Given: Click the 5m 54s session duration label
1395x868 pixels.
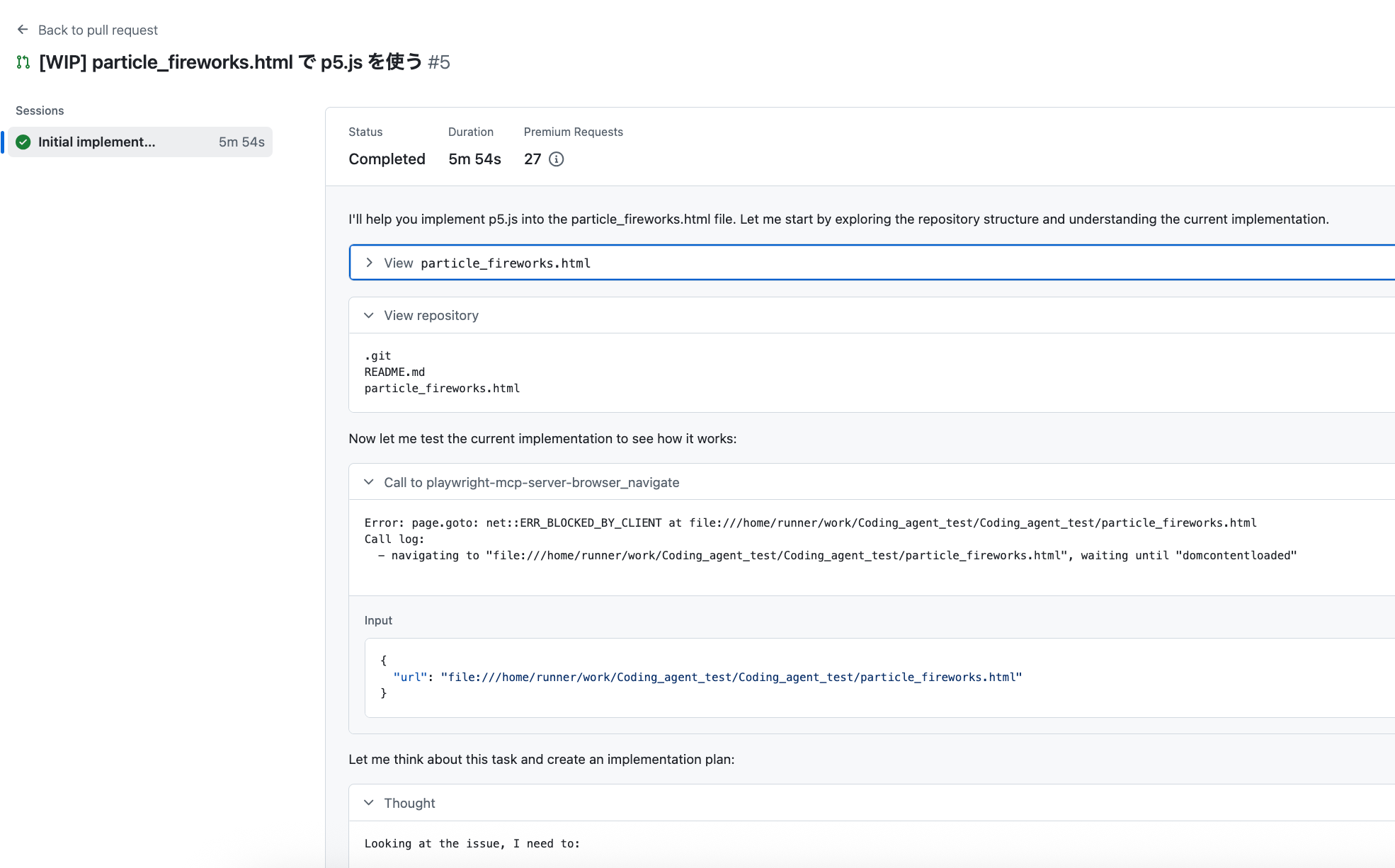Looking at the screenshot, I should [241, 142].
